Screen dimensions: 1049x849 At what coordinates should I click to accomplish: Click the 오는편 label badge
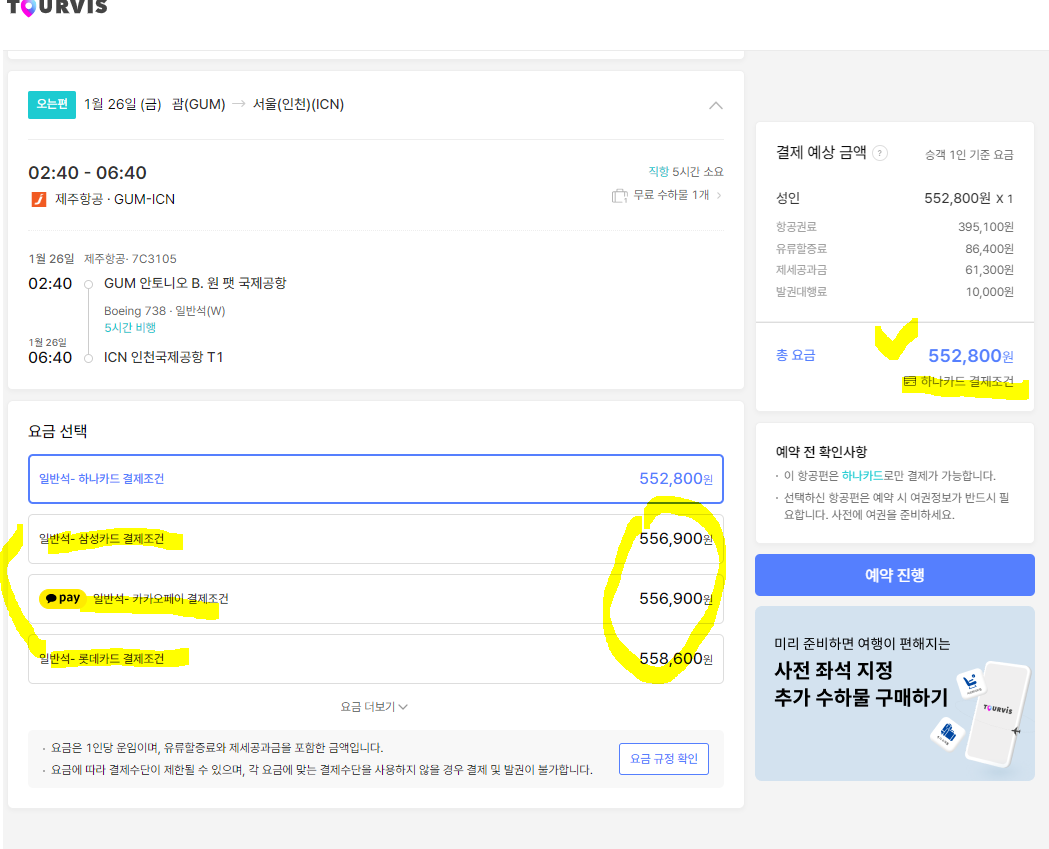click(x=52, y=104)
